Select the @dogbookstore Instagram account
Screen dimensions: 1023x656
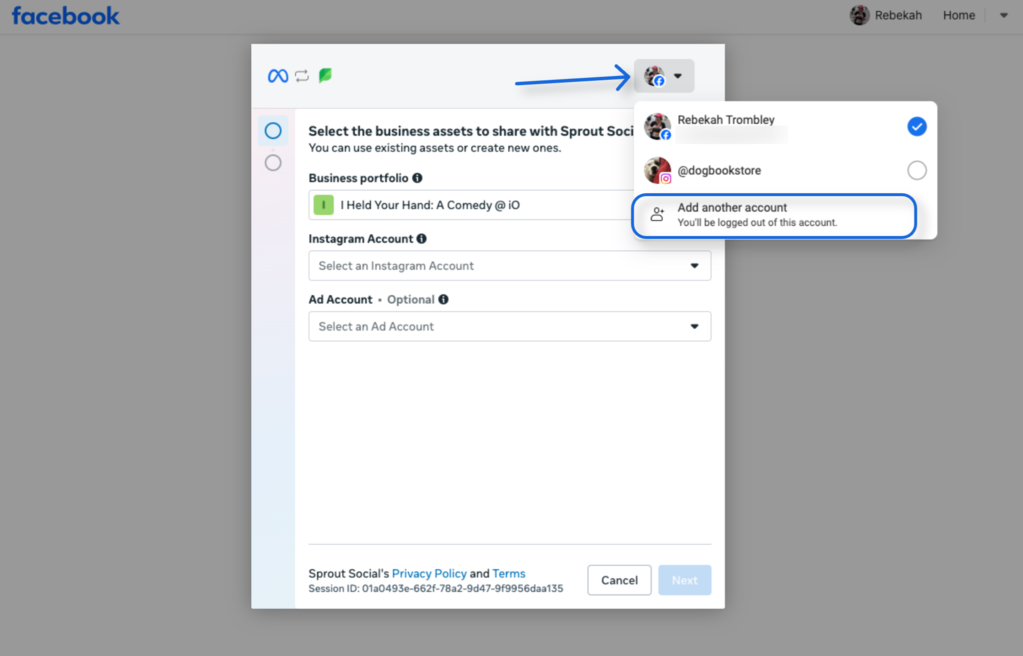click(x=785, y=170)
